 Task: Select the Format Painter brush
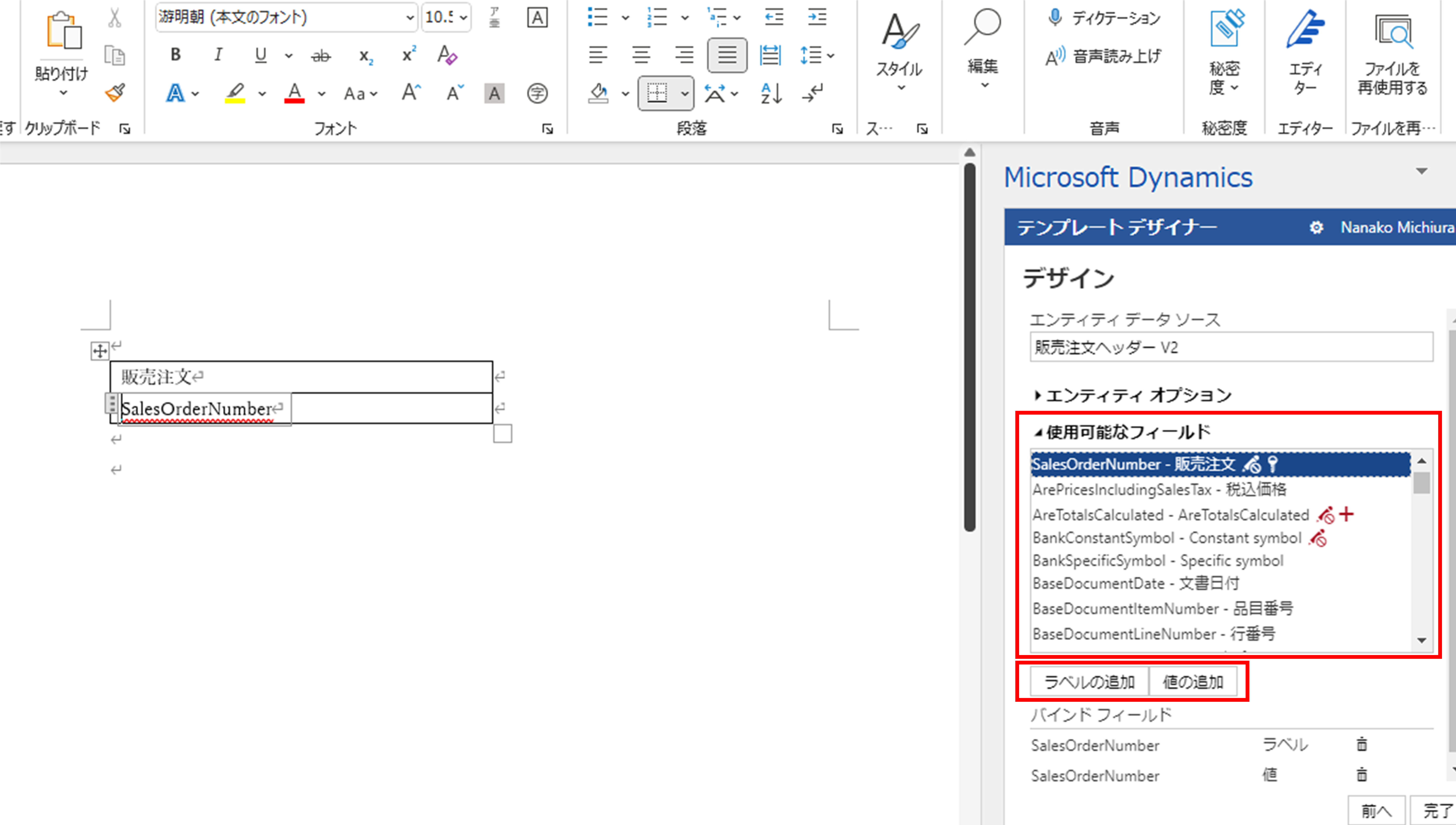click(115, 92)
